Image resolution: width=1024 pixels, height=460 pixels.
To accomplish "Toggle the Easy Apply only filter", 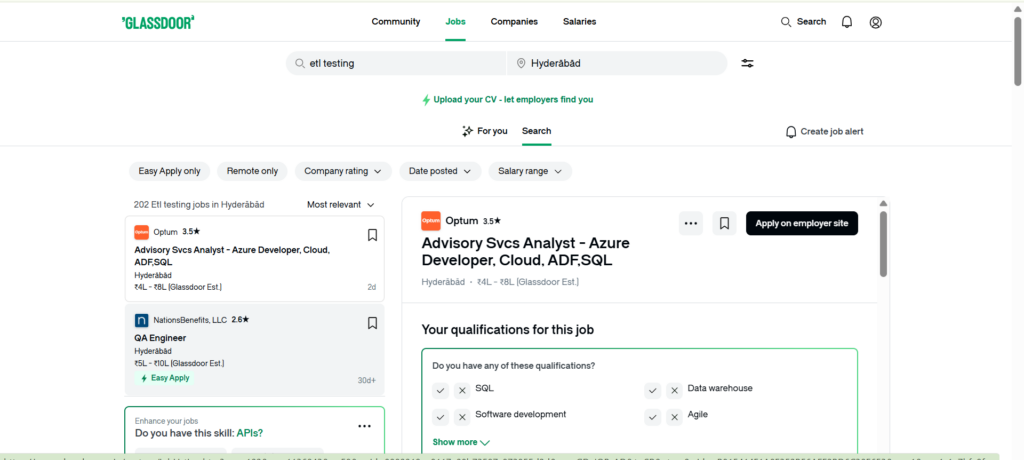I will coord(170,171).
